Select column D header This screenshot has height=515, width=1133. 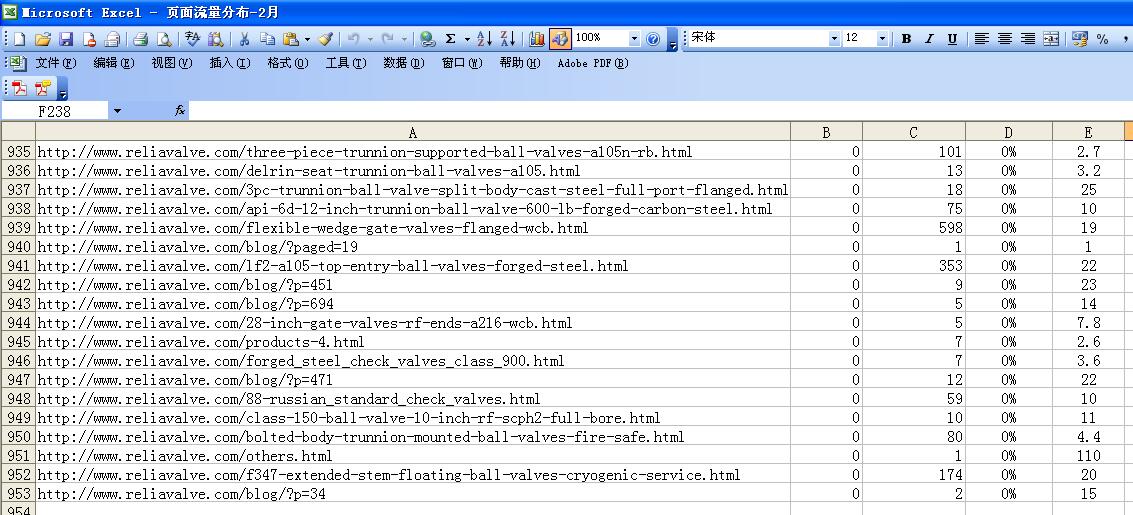click(x=1009, y=131)
